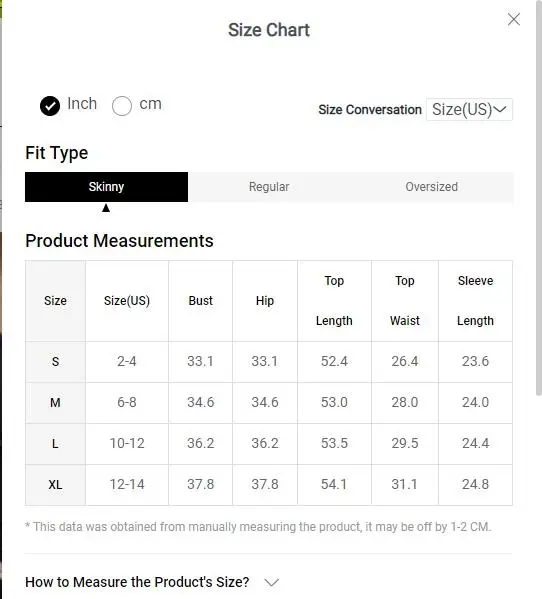542x599 pixels.
Task: Click the Size Conversation label
Action: pyautogui.click(x=370, y=110)
